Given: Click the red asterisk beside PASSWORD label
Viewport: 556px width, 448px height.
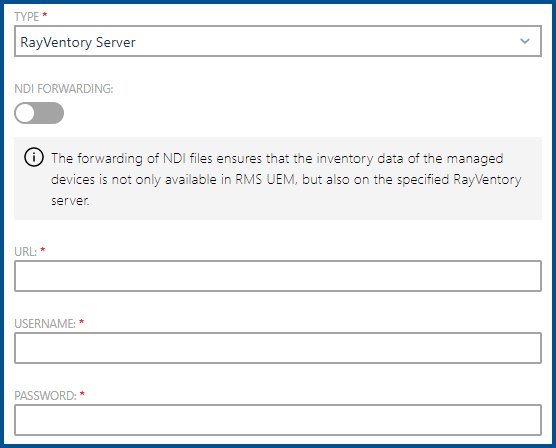Looking at the screenshot, I should coord(82,394).
